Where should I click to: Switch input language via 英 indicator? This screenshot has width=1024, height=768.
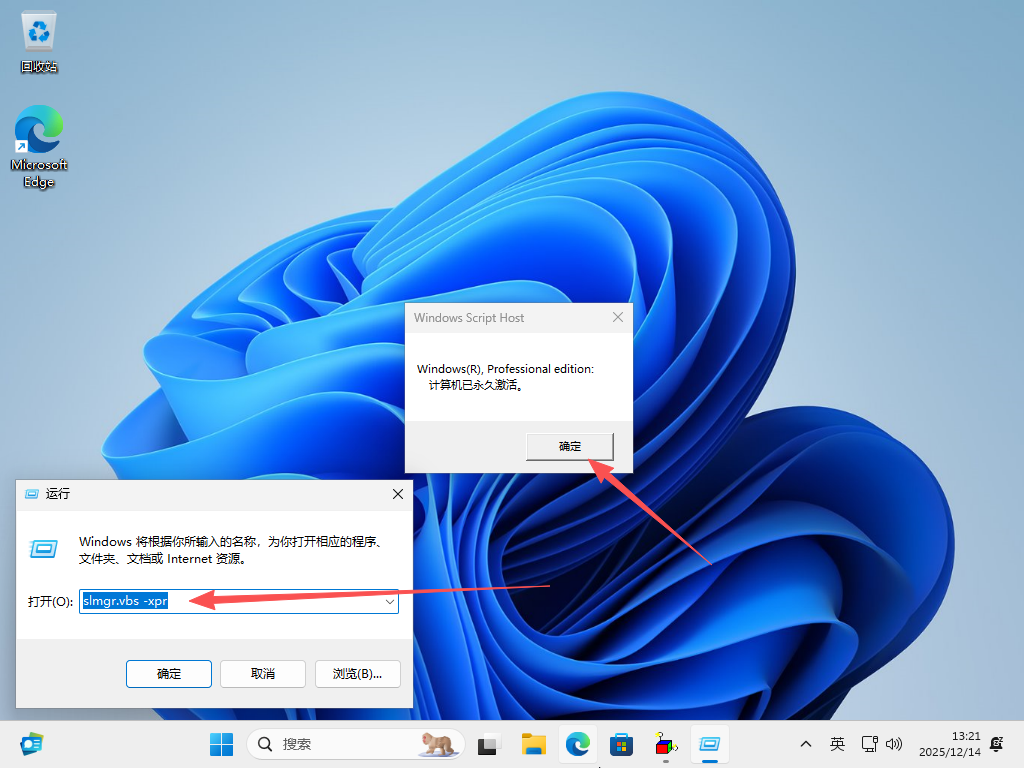tap(837, 744)
